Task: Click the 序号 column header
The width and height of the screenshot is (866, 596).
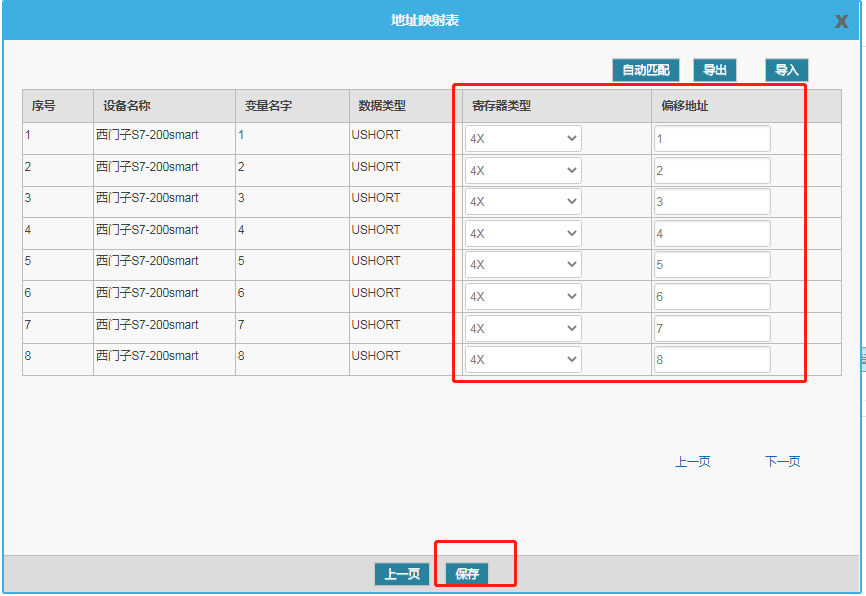Action: 43,105
